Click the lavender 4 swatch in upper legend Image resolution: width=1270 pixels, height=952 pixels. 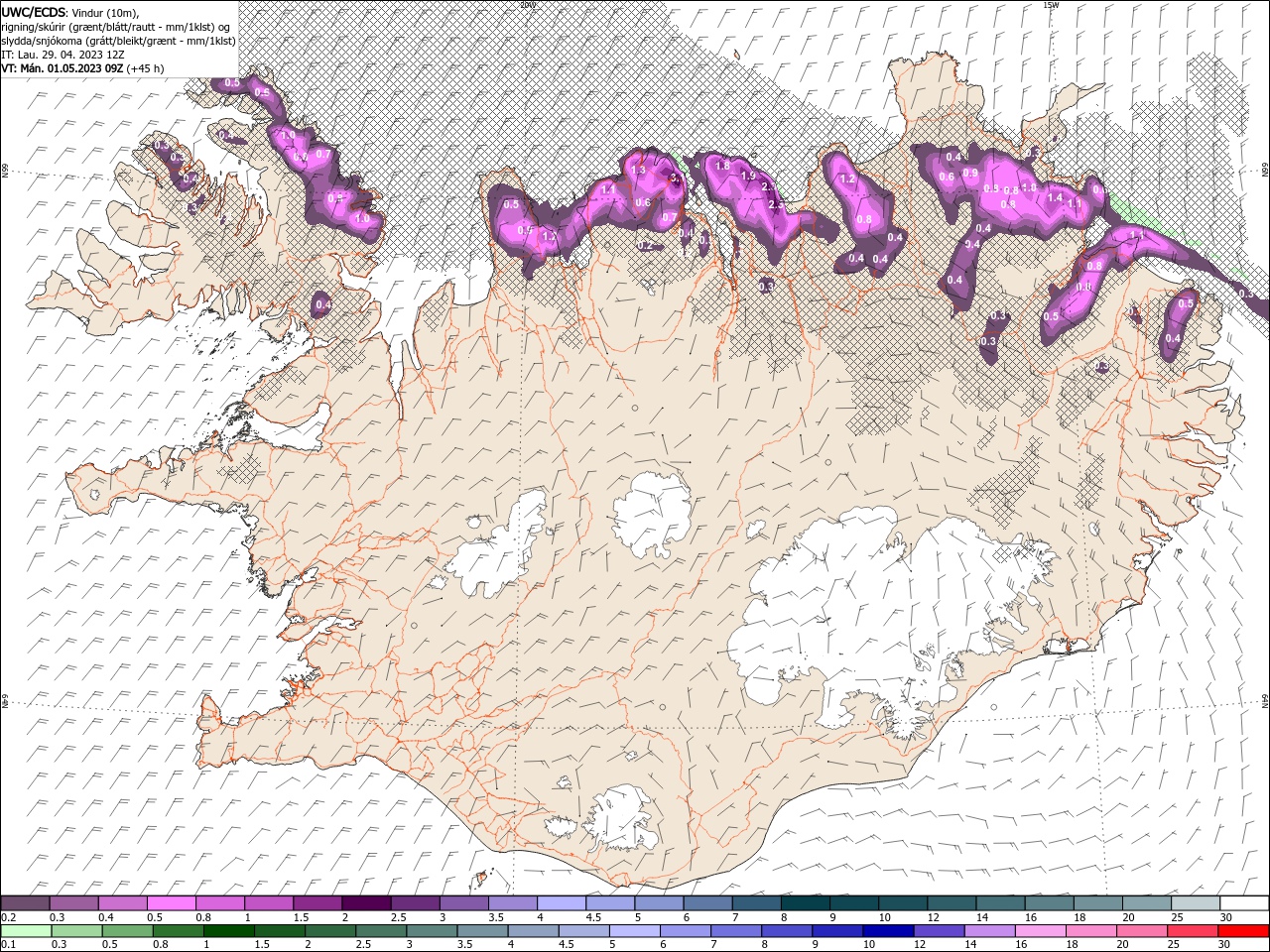(561, 903)
